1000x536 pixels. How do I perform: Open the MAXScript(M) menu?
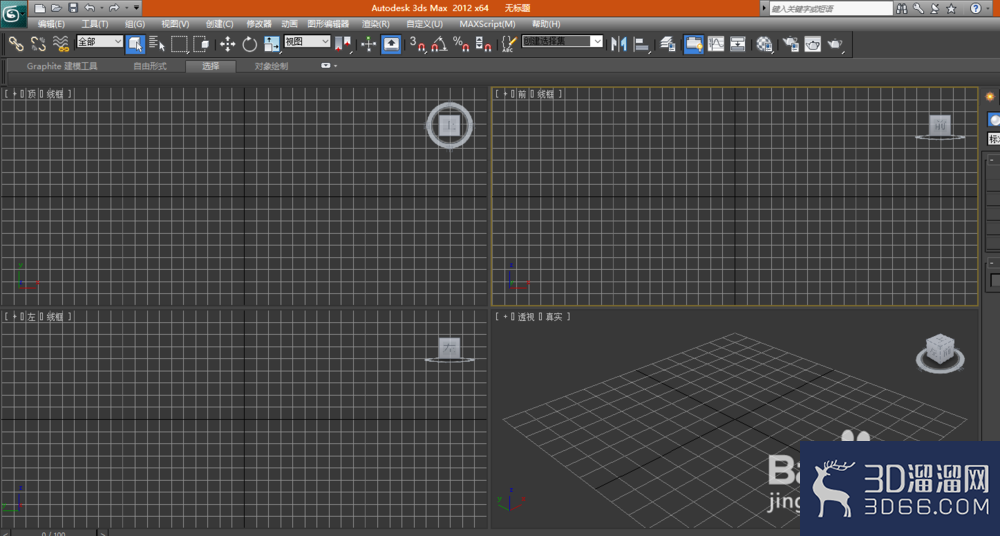(487, 24)
